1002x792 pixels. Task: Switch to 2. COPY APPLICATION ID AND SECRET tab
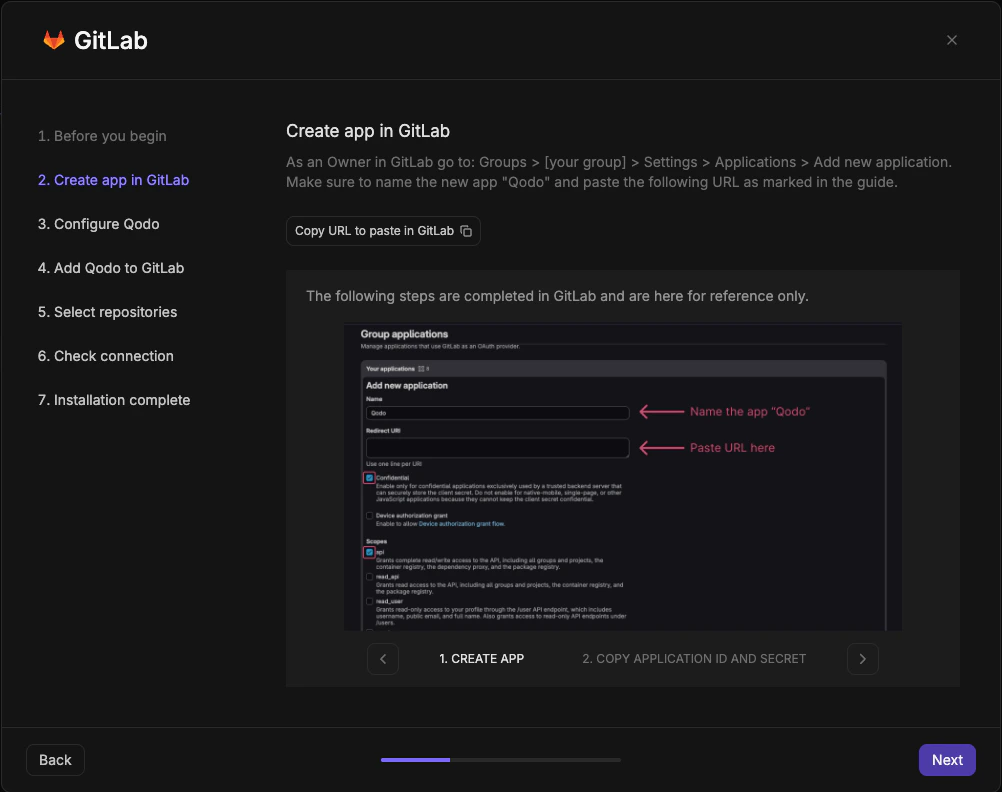tap(694, 659)
